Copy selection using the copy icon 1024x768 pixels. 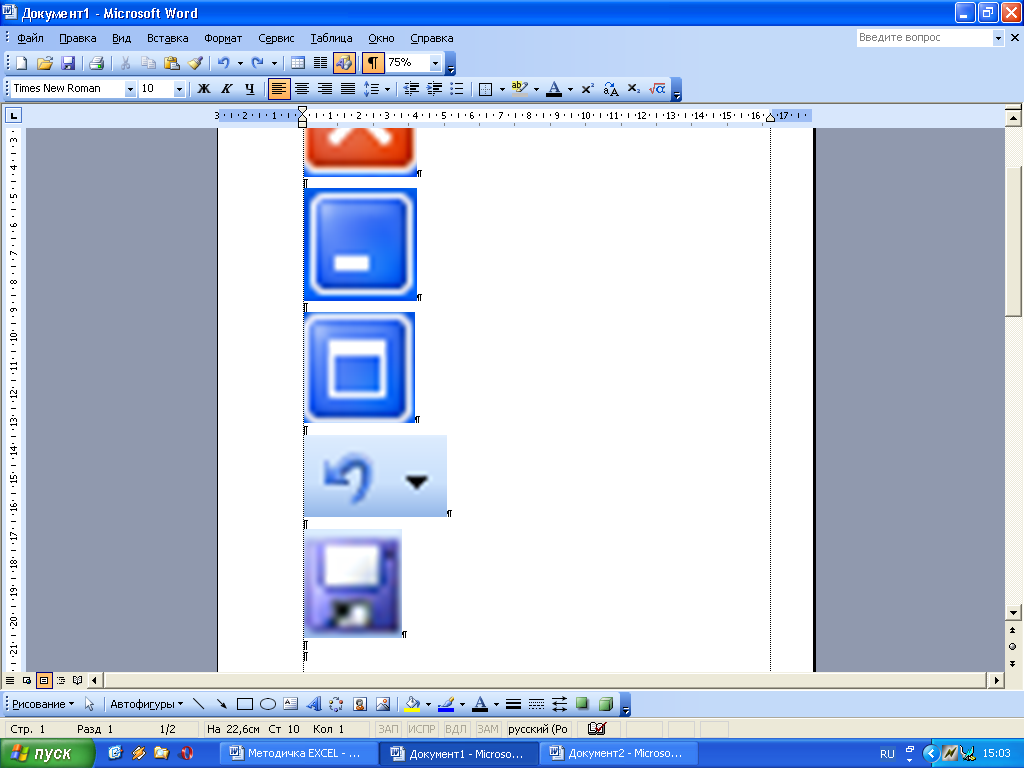point(148,63)
